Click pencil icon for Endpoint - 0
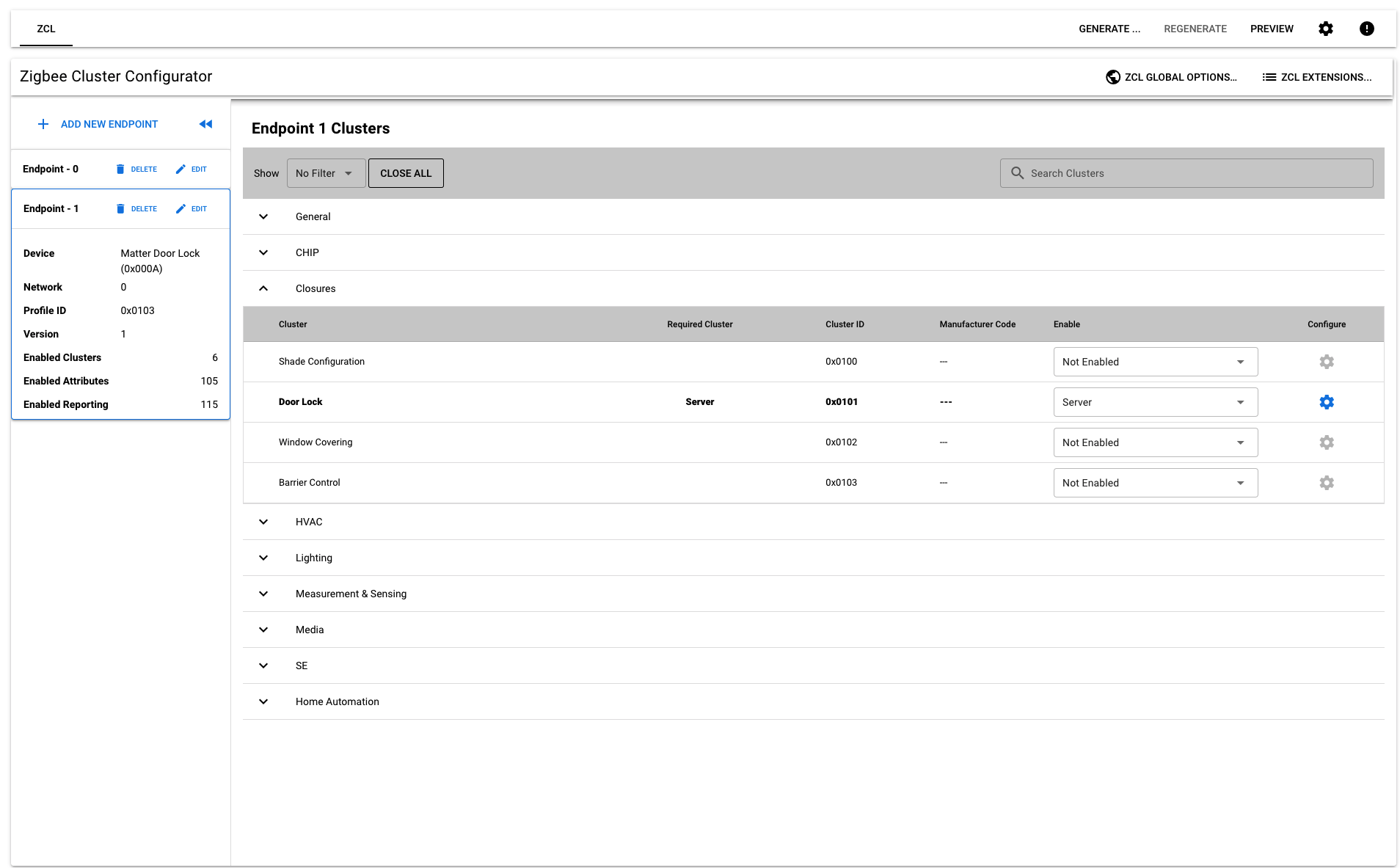 coord(181,169)
